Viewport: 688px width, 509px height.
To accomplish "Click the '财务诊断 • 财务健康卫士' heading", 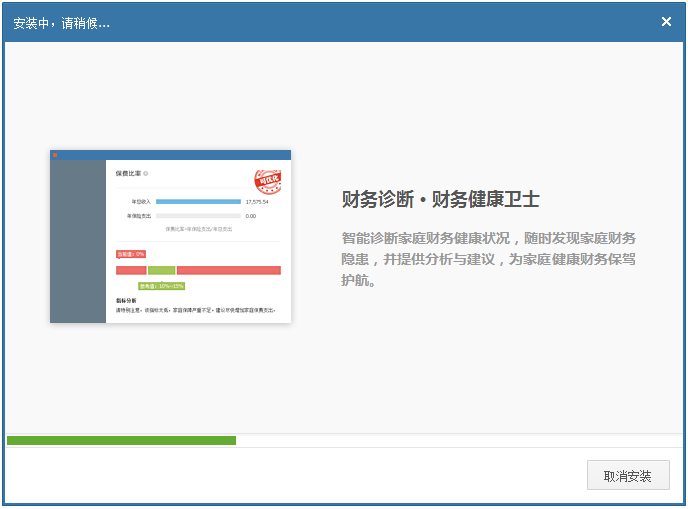I will click(x=440, y=199).
